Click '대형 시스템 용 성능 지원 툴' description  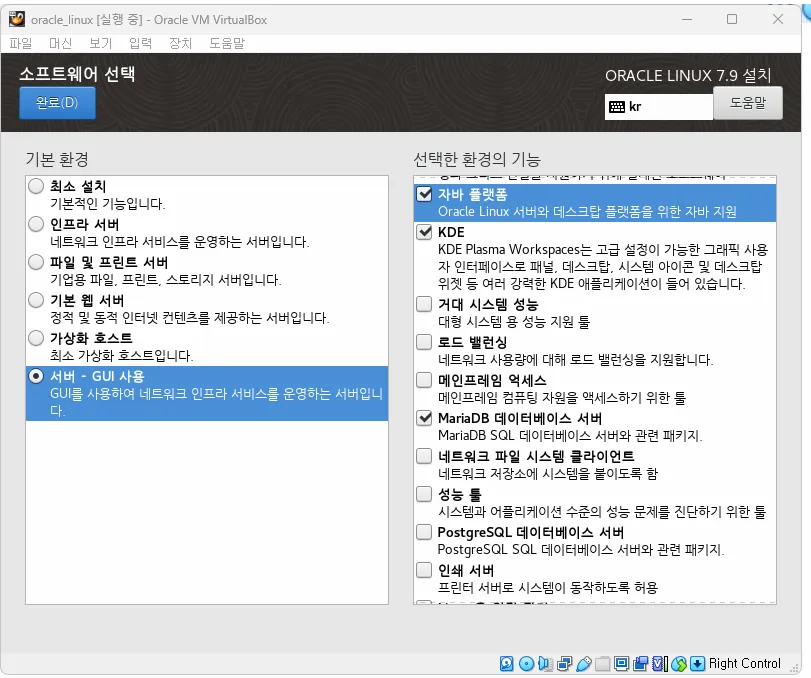pyautogui.click(x=514, y=322)
